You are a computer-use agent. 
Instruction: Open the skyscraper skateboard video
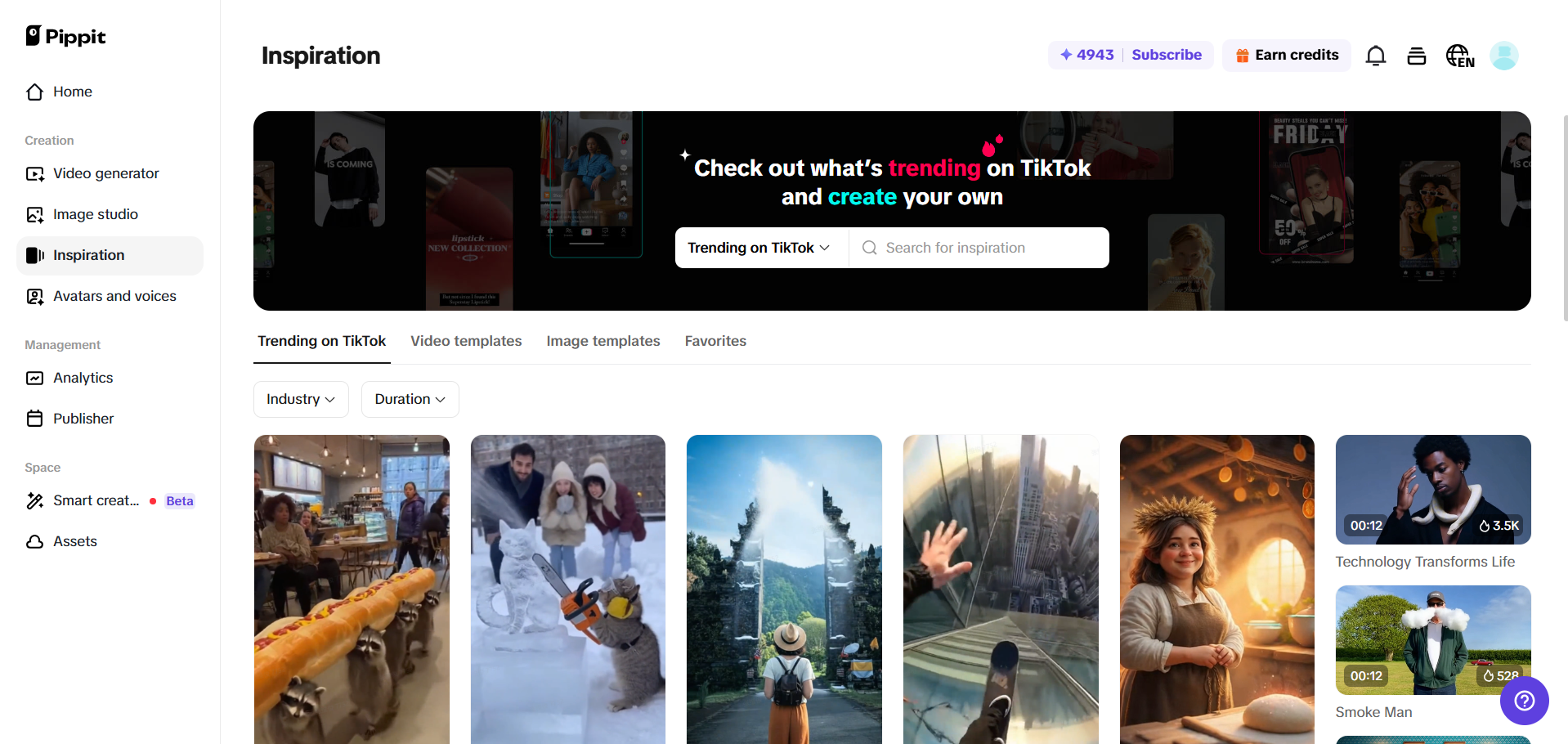tap(1001, 589)
